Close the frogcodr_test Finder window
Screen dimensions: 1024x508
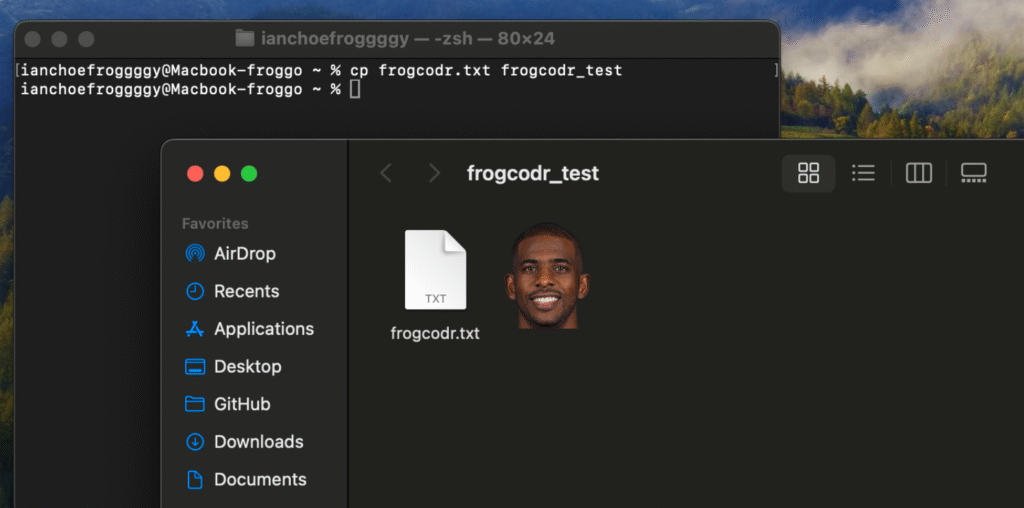[195, 174]
